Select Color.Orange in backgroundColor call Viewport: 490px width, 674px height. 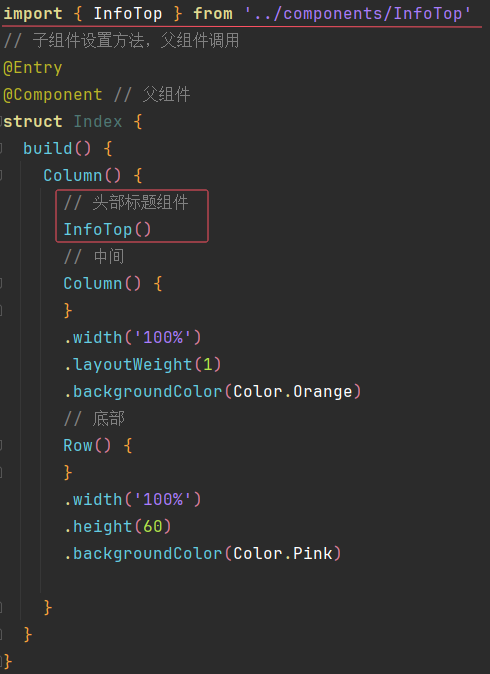pyautogui.click(x=293, y=392)
